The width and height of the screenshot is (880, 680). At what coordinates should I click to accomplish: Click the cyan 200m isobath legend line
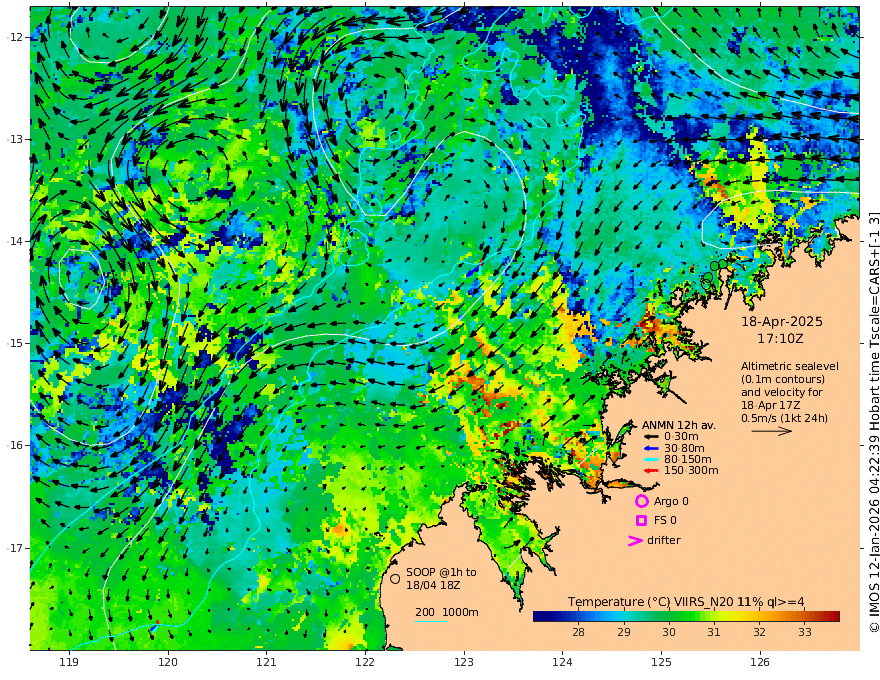(x=431, y=621)
